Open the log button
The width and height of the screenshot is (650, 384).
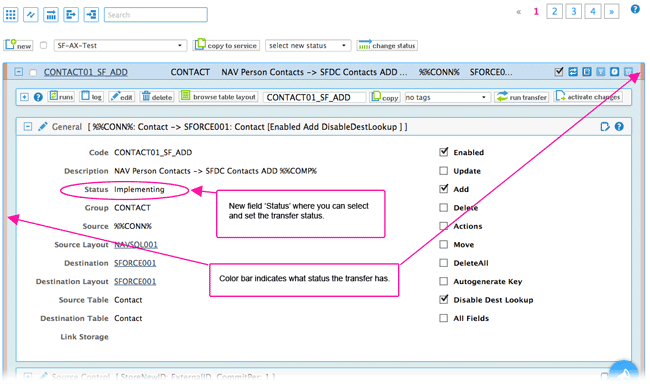[92, 96]
